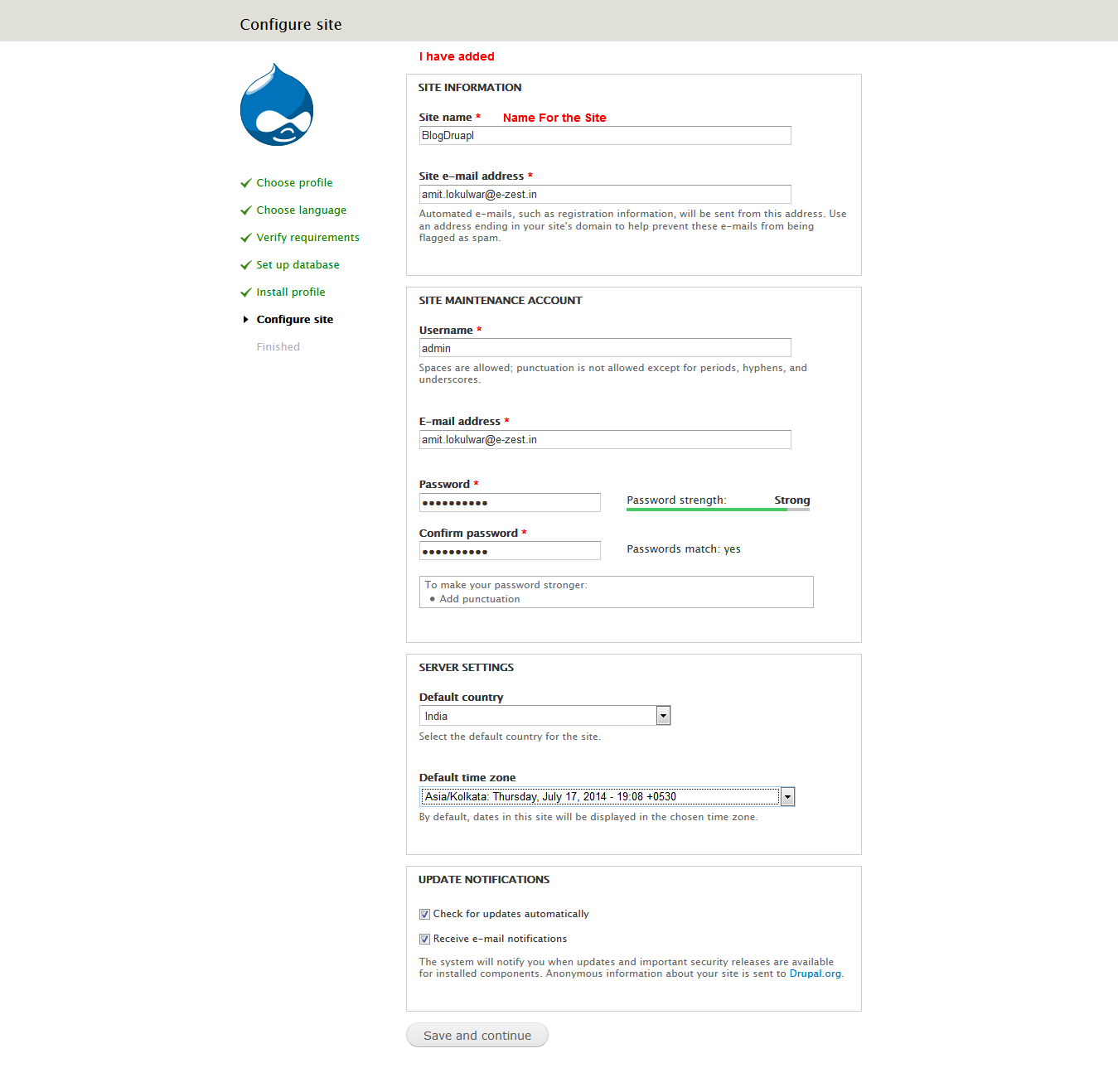Click the checkmark beside Verify requirements
Screen dimensions: 1118x1092
tap(245, 238)
